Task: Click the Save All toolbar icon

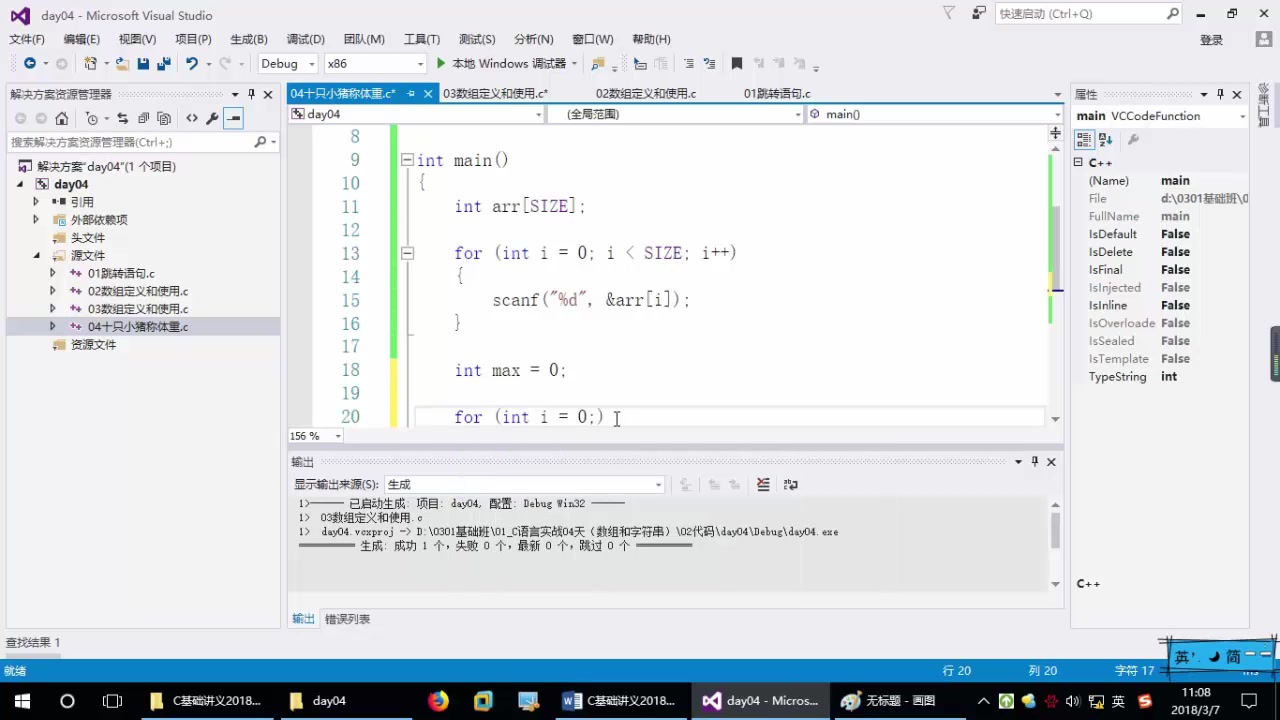Action: coord(164,63)
